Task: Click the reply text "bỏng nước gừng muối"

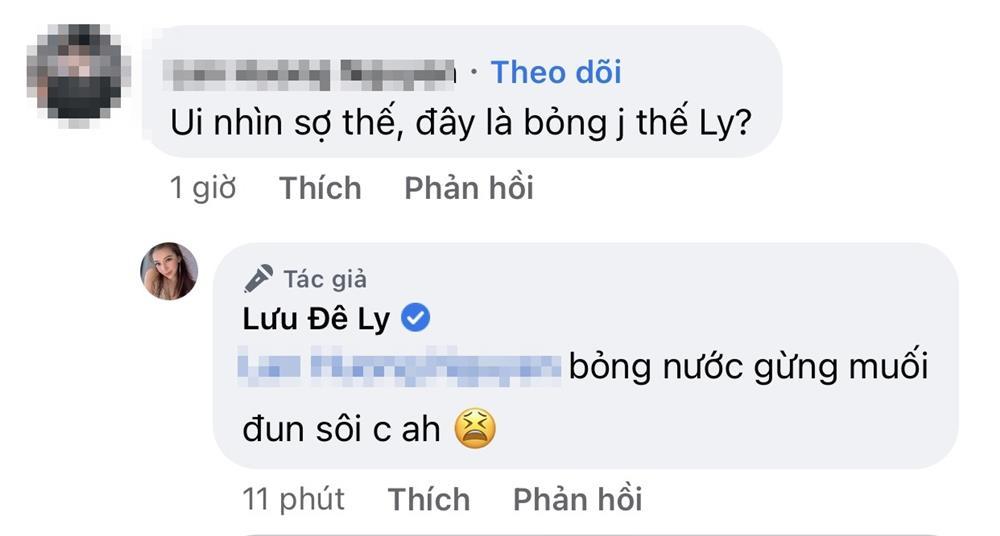Action: (748, 368)
